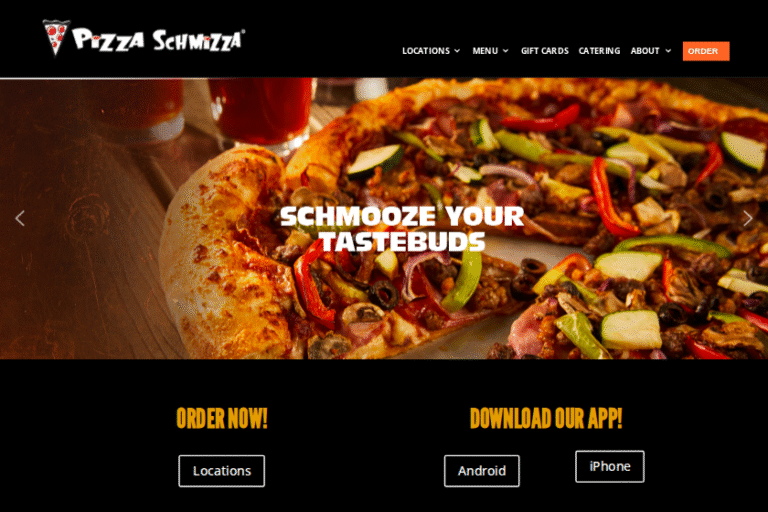Image resolution: width=768 pixels, height=512 pixels.
Task: Go to previous slide arrow
Action: pyautogui.click(x=20, y=218)
